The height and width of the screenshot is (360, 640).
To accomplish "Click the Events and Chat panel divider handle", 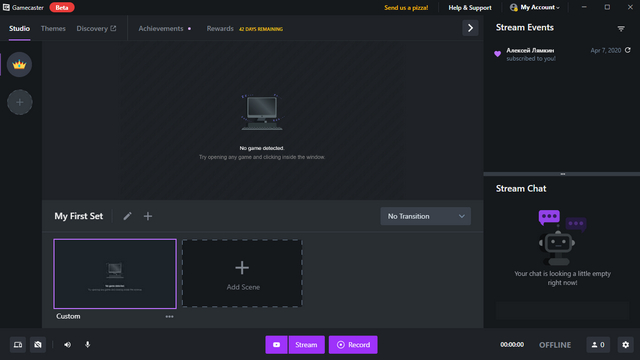I will pos(562,174).
